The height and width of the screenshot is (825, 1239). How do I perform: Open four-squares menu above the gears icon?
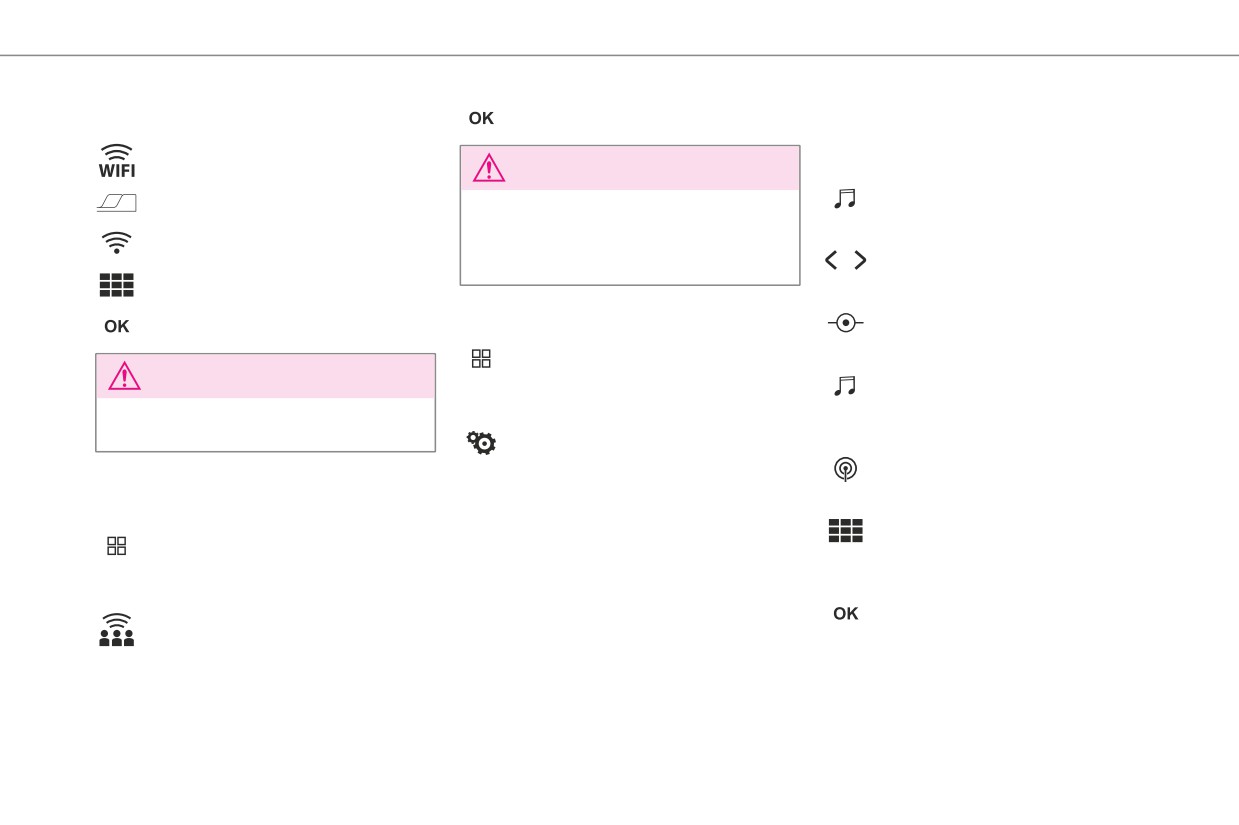pos(481,359)
